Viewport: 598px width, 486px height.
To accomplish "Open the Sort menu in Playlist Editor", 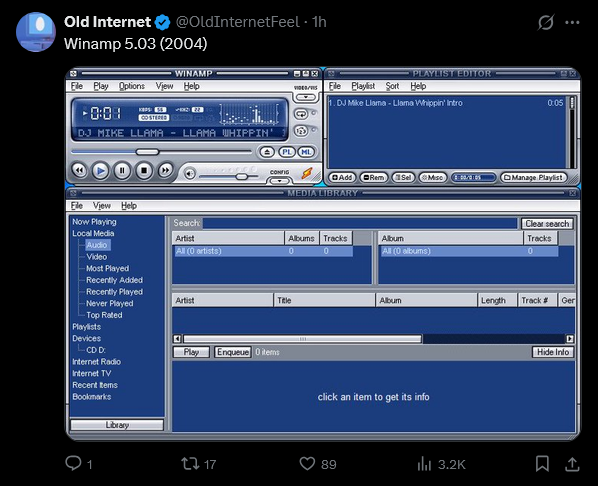I will coord(392,86).
